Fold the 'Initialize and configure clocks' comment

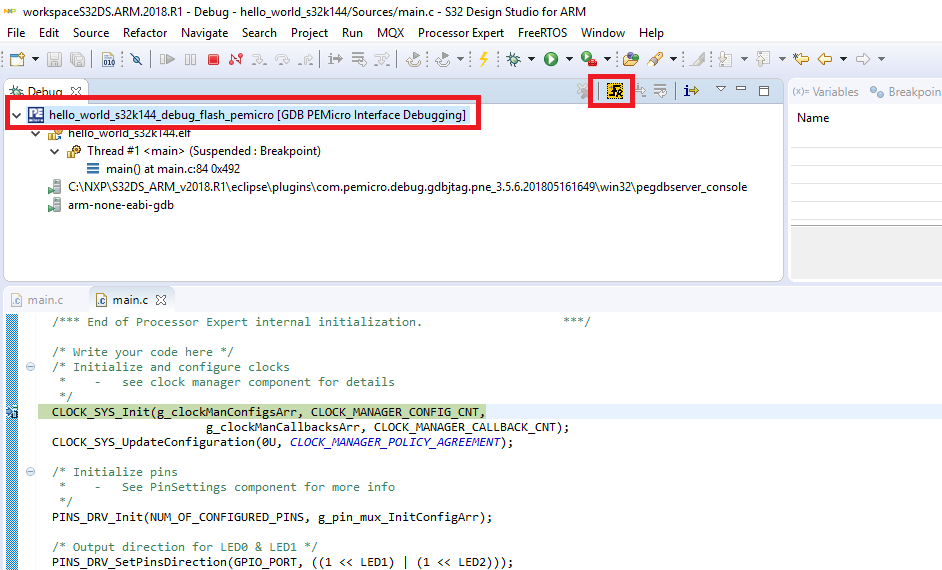[31, 366]
